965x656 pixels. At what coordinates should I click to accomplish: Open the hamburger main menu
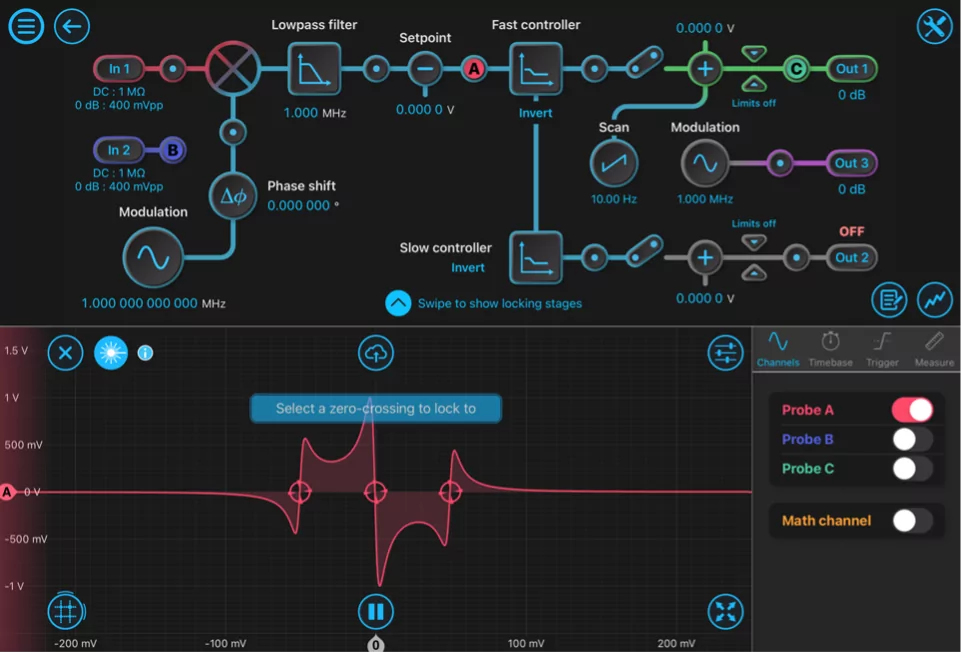tap(26, 26)
